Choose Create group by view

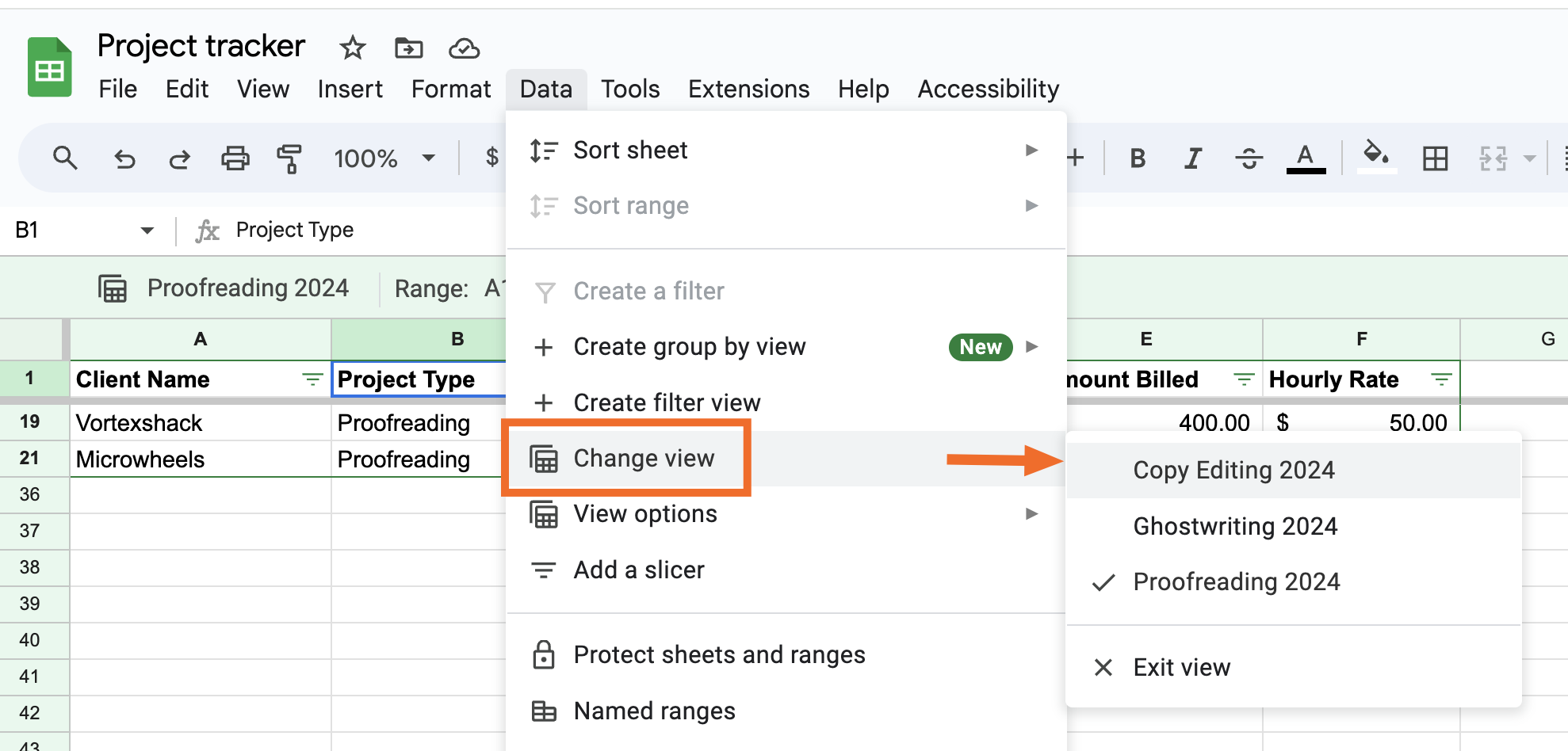tap(786, 347)
